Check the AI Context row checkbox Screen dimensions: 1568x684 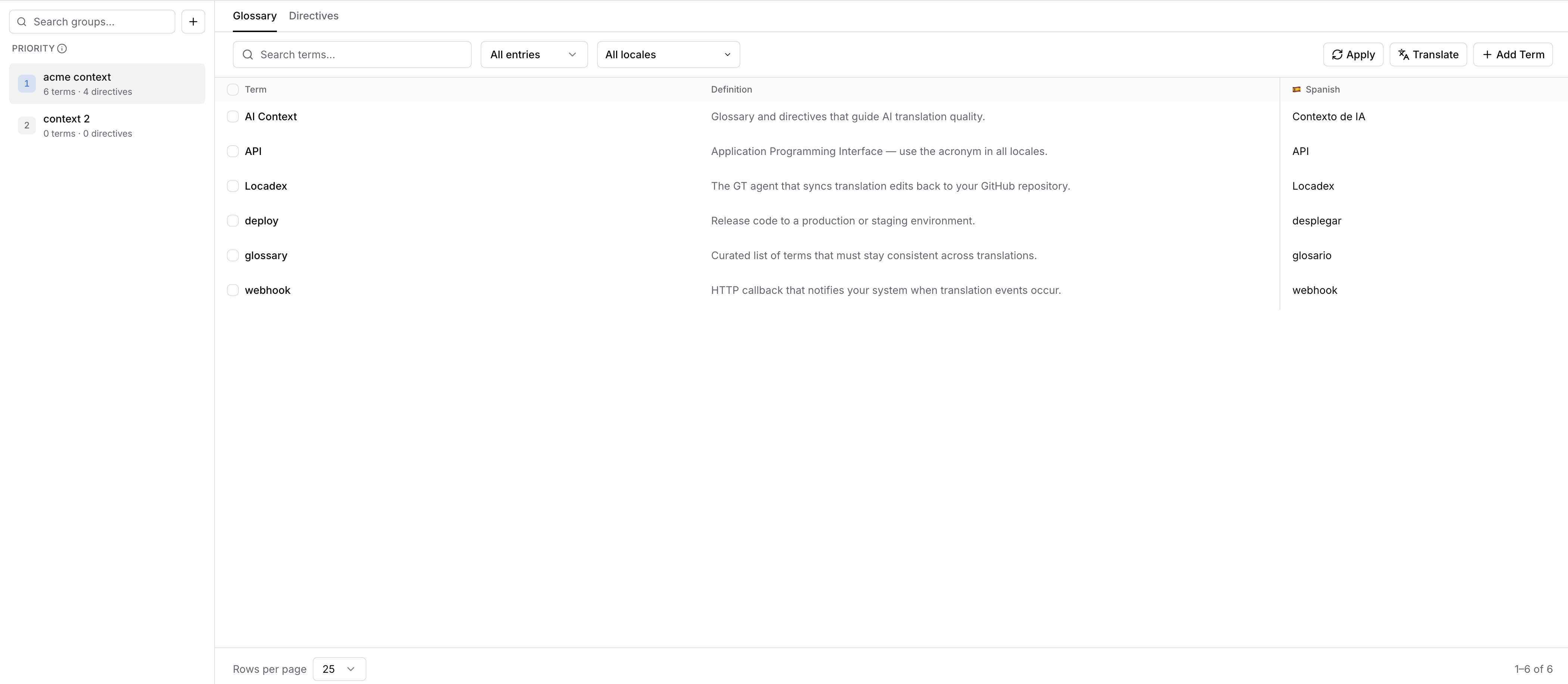click(x=232, y=116)
